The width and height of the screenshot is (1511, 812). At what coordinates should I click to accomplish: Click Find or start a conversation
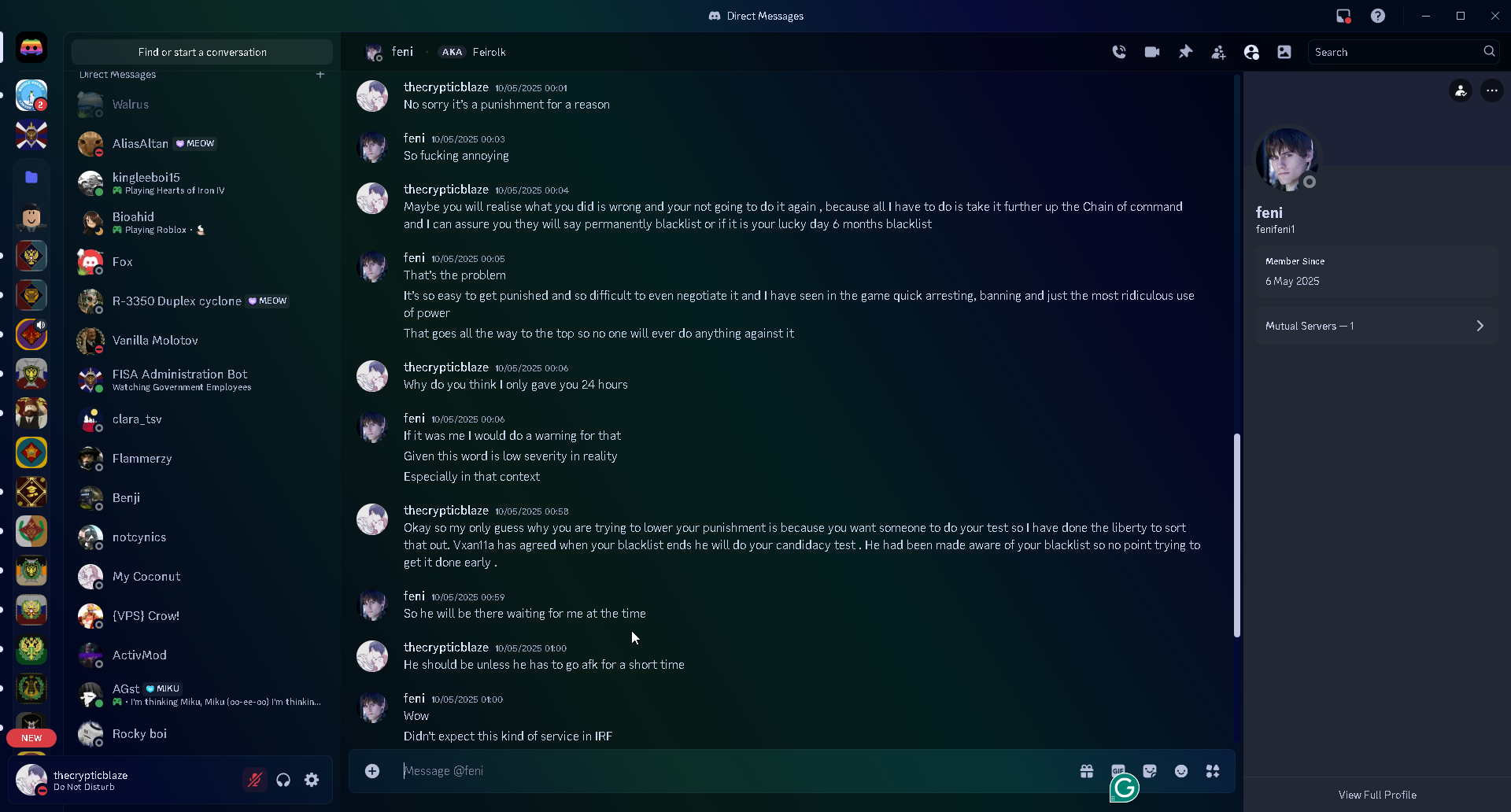pyautogui.click(x=202, y=52)
